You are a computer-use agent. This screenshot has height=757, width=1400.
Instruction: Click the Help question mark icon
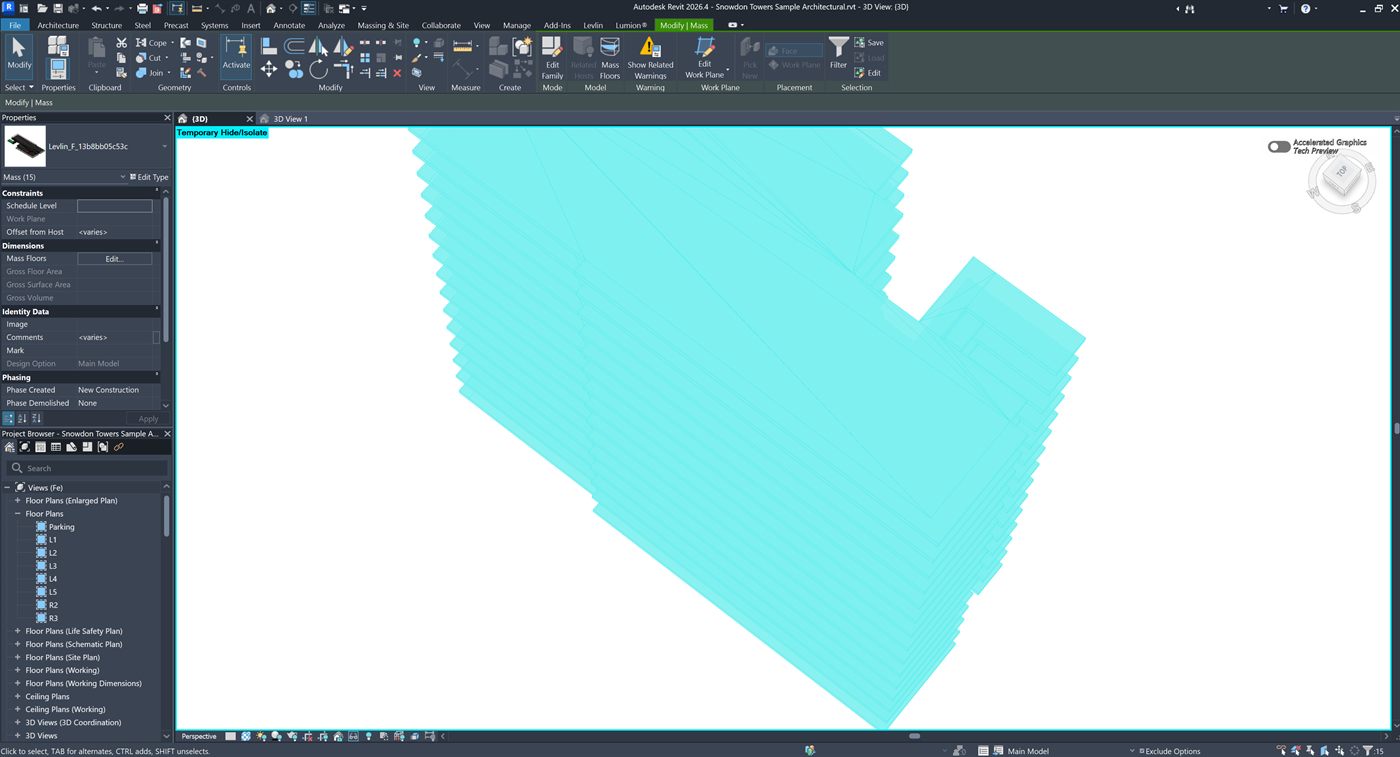[x=1306, y=9]
